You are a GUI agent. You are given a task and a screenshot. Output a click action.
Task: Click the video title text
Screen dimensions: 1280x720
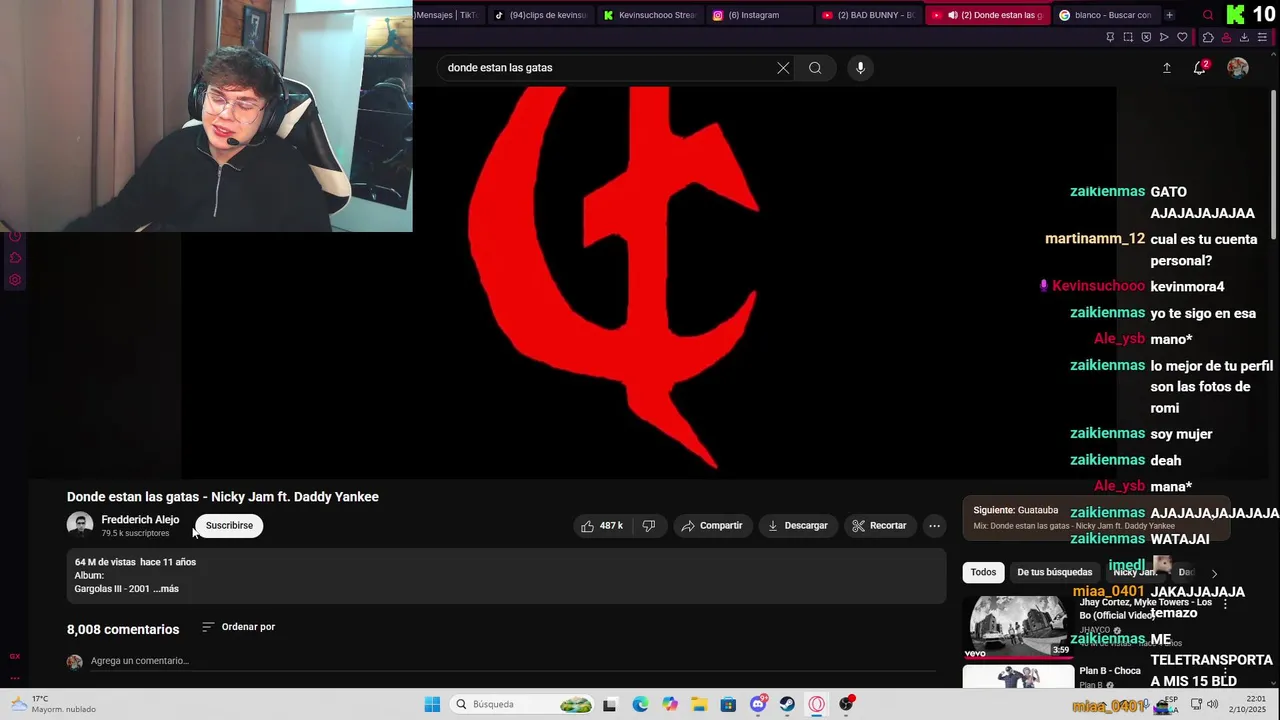click(223, 497)
